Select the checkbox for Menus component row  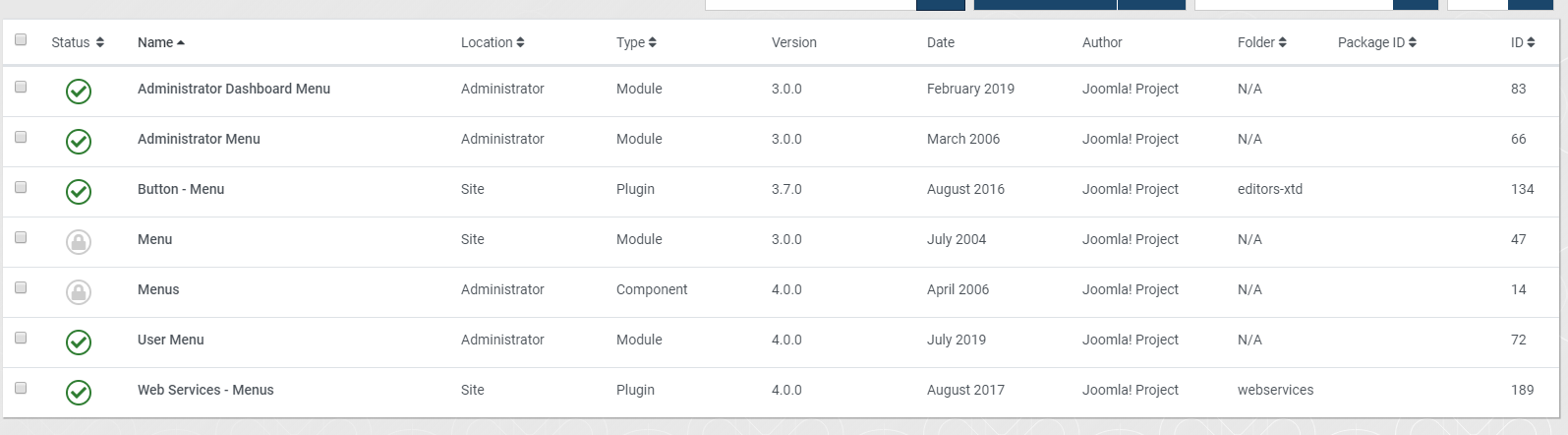point(21,287)
